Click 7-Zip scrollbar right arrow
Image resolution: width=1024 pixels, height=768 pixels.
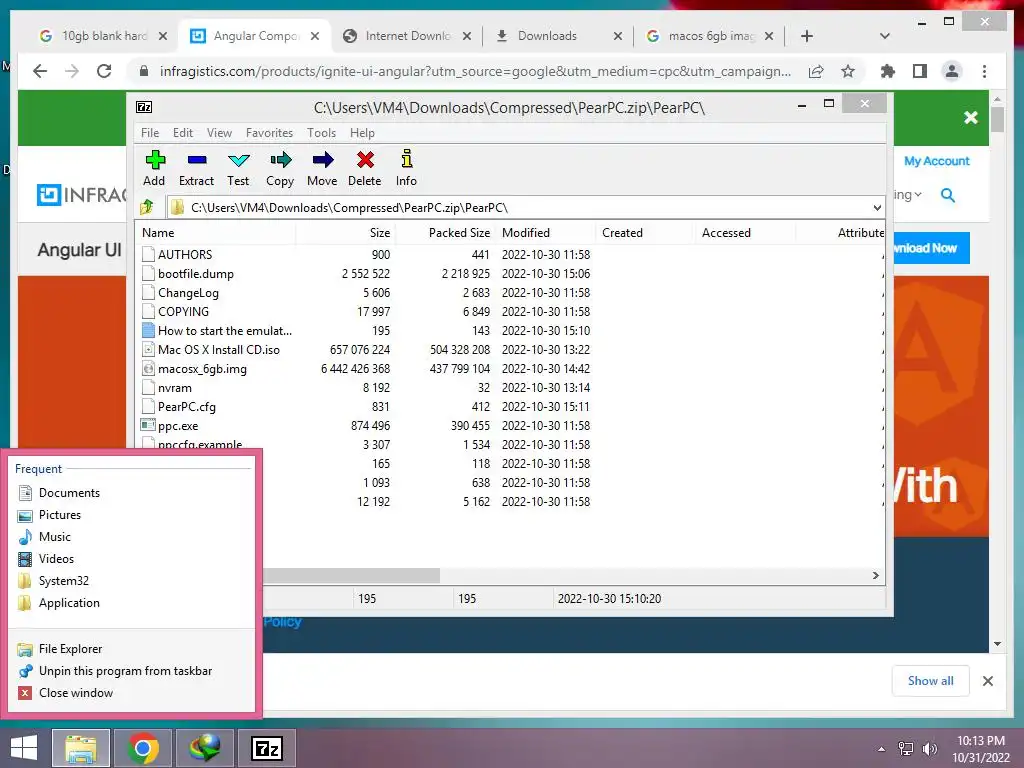click(876, 575)
